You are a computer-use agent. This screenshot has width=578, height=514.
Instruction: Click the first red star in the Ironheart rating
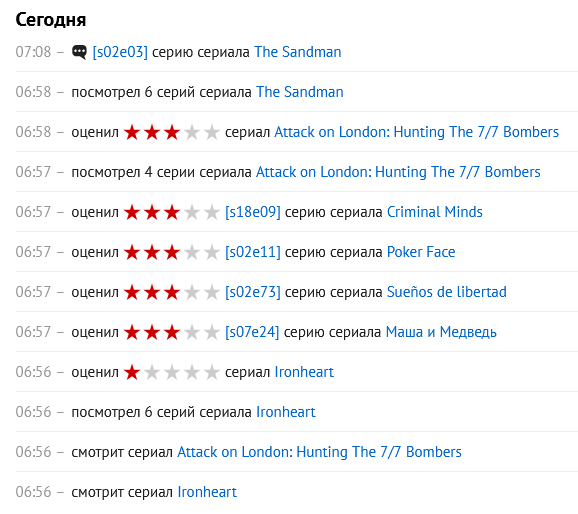click(132, 372)
